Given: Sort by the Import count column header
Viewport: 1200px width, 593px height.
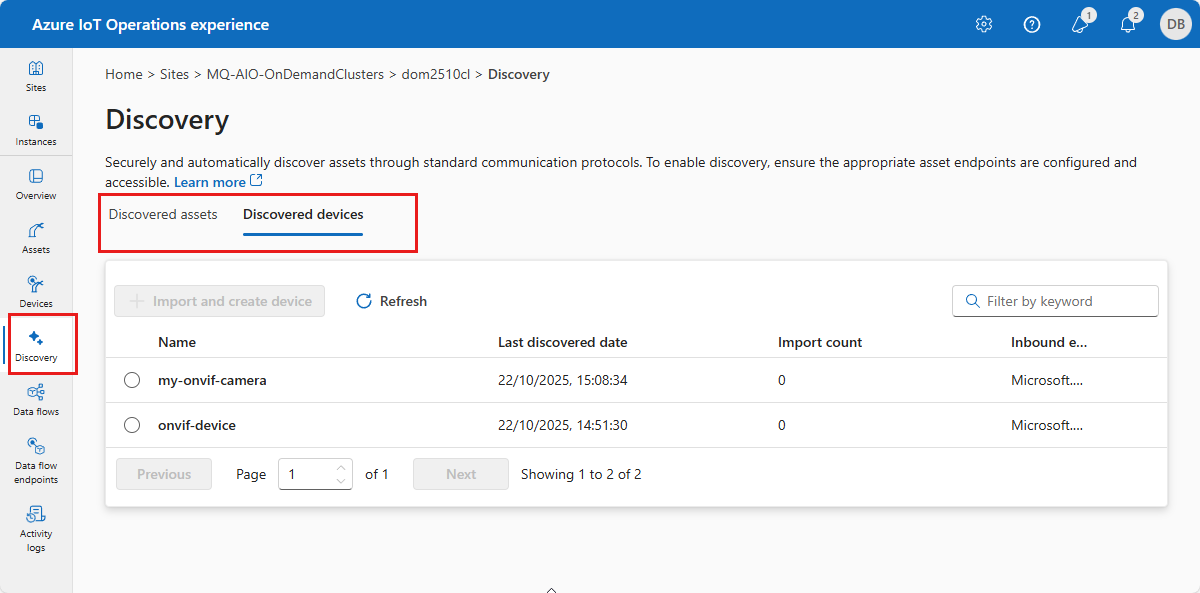Looking at the screenshot, I should tap(820, 342).
